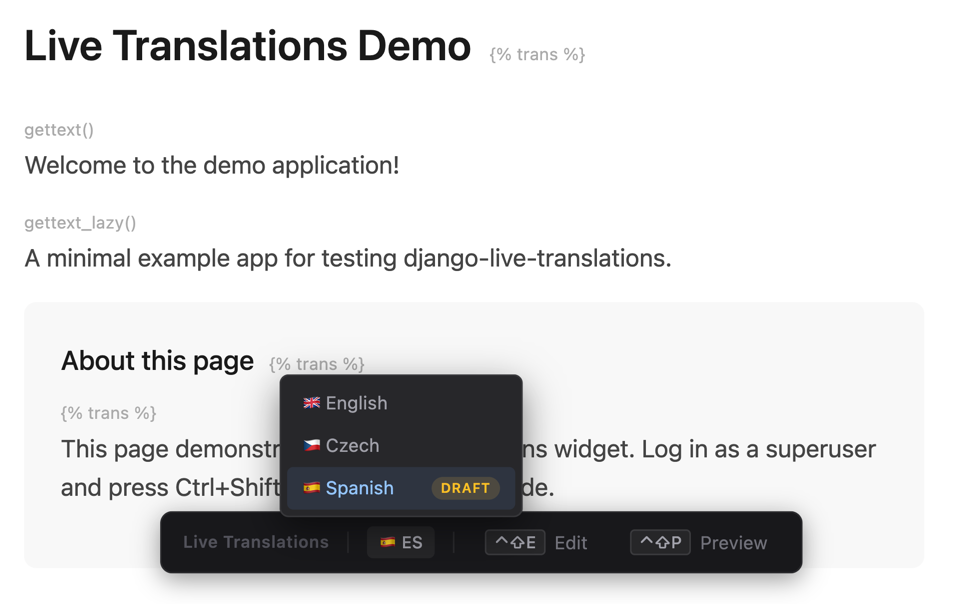Click the Ctrl+Shift+E shortcut badge
Image resolution: width=954 pixels, height=604 pixels.
(515, 542)
